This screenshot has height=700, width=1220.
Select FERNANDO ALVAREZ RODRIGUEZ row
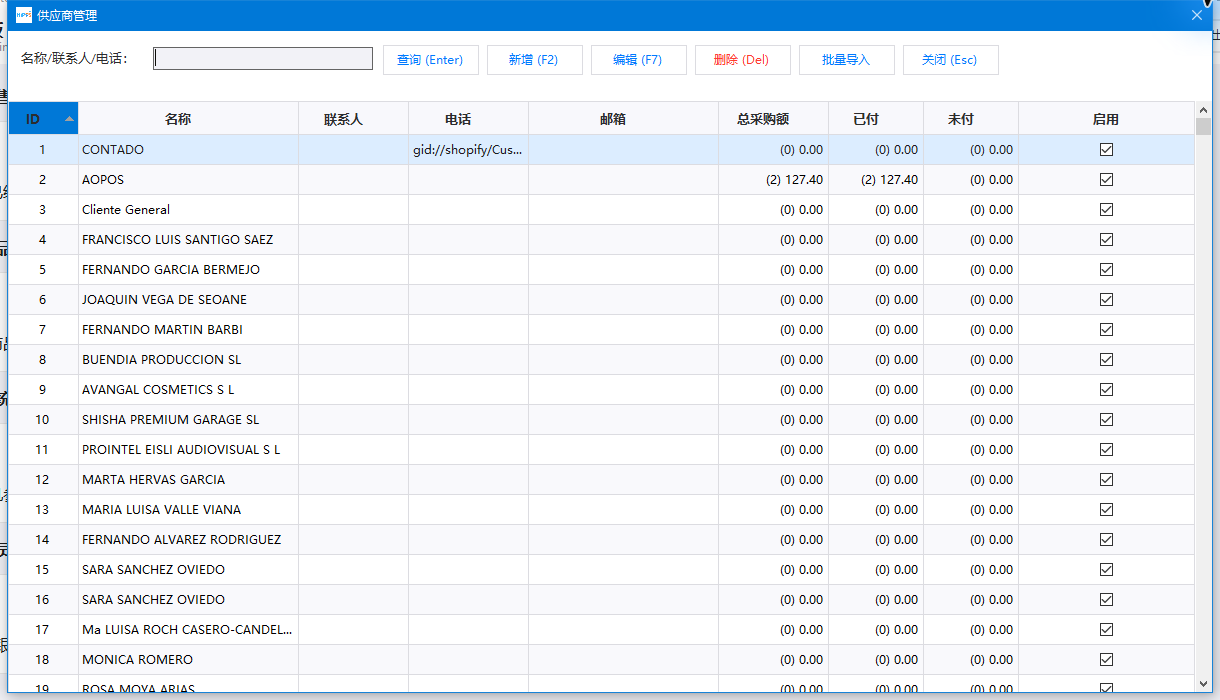point(601,540)
